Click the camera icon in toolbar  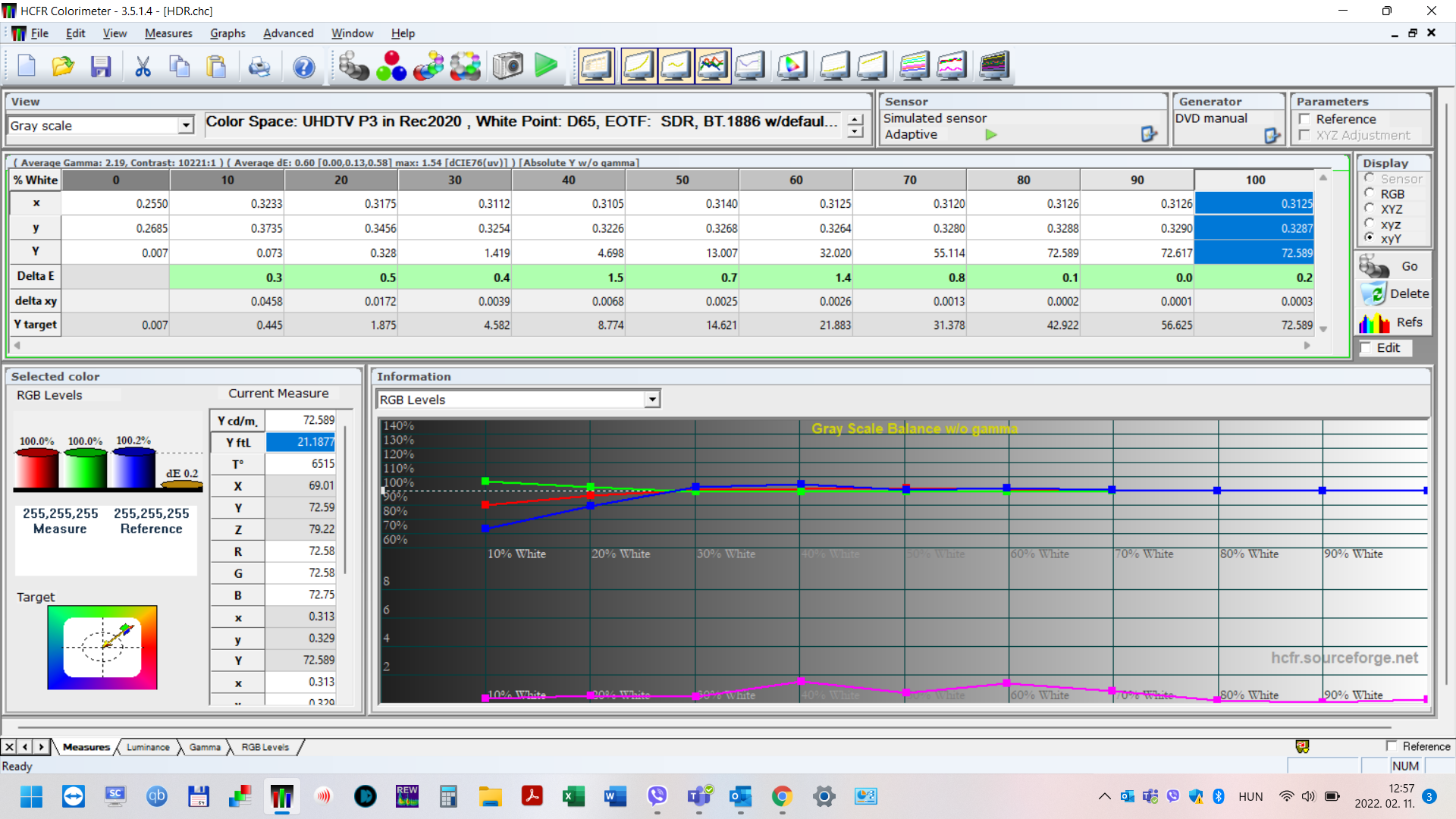507,67
